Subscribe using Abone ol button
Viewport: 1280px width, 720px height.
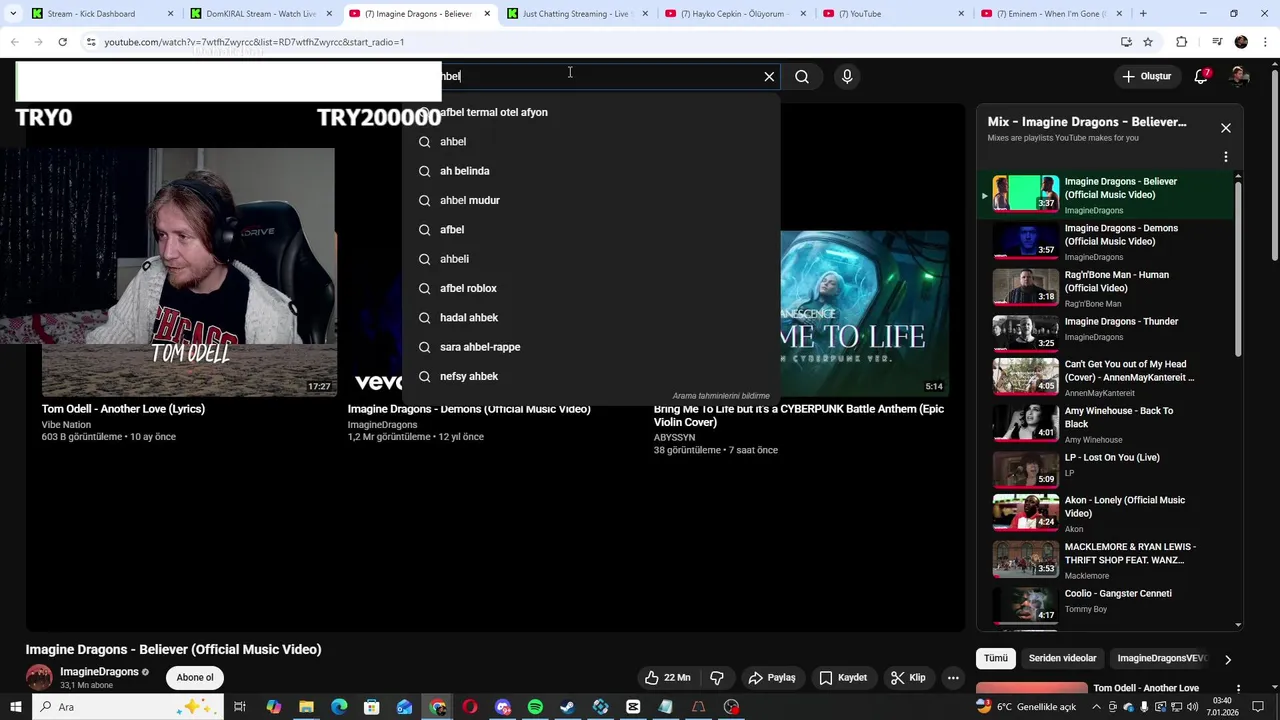pyautogui.click(x=195, y=677)
